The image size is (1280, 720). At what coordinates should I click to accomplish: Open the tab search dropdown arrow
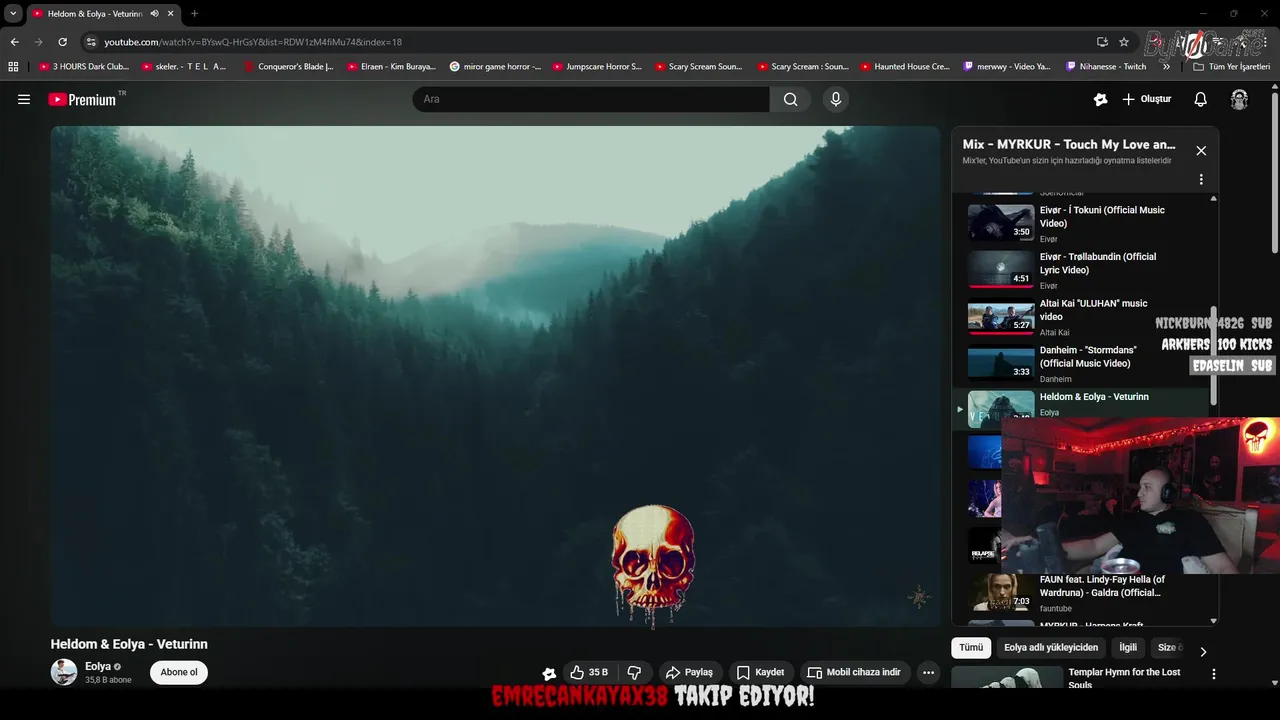coord(13,13)
